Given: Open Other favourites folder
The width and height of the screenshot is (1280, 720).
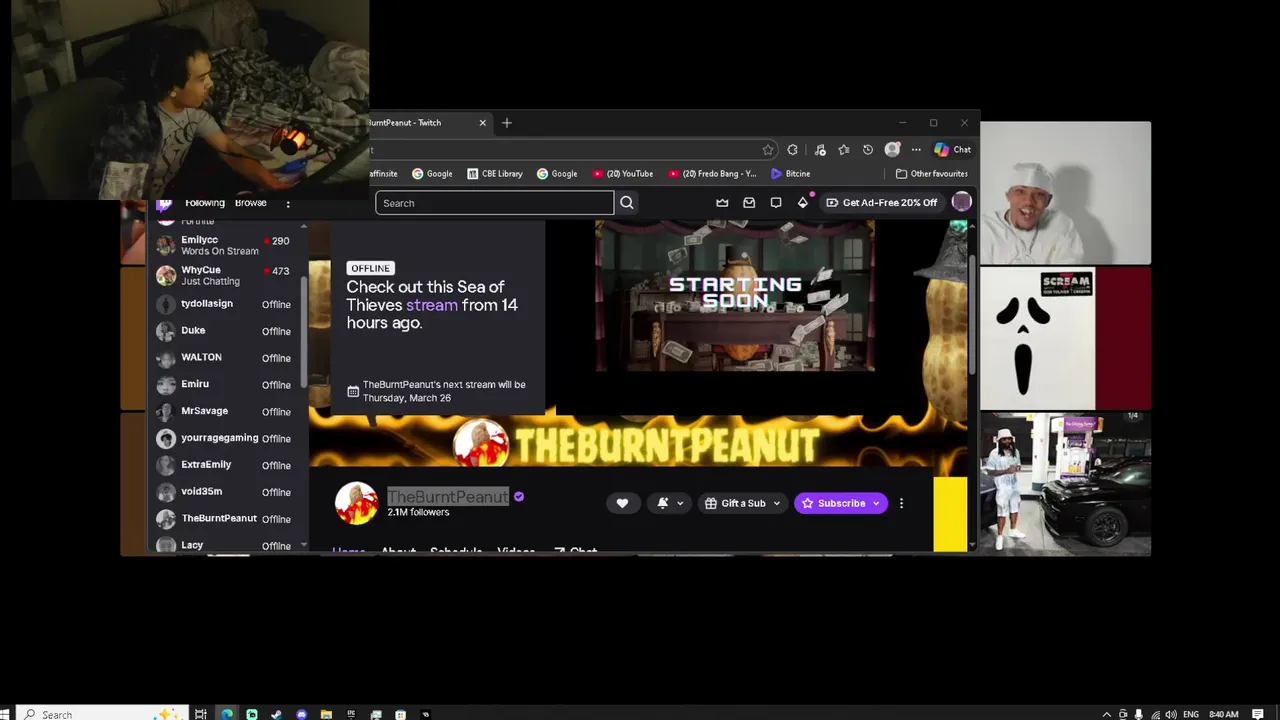Looking at the screenshot, I should [931, 174].
